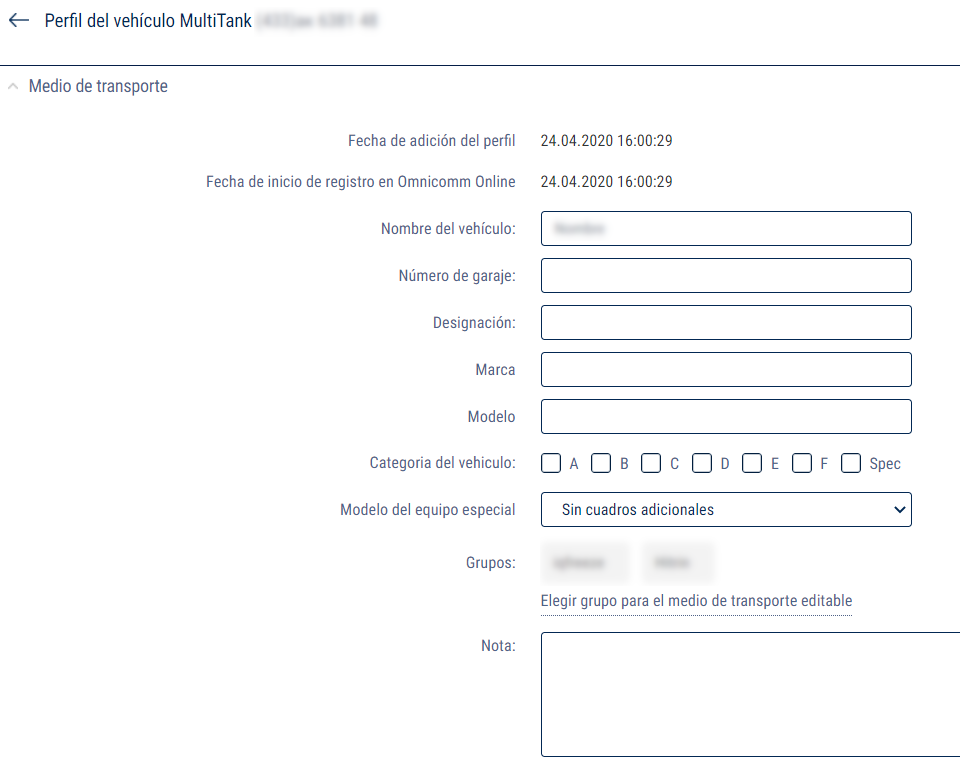Click the Designación text field
Image resolution: width=960 pixels, height=773 pixels.
(726, 322)
